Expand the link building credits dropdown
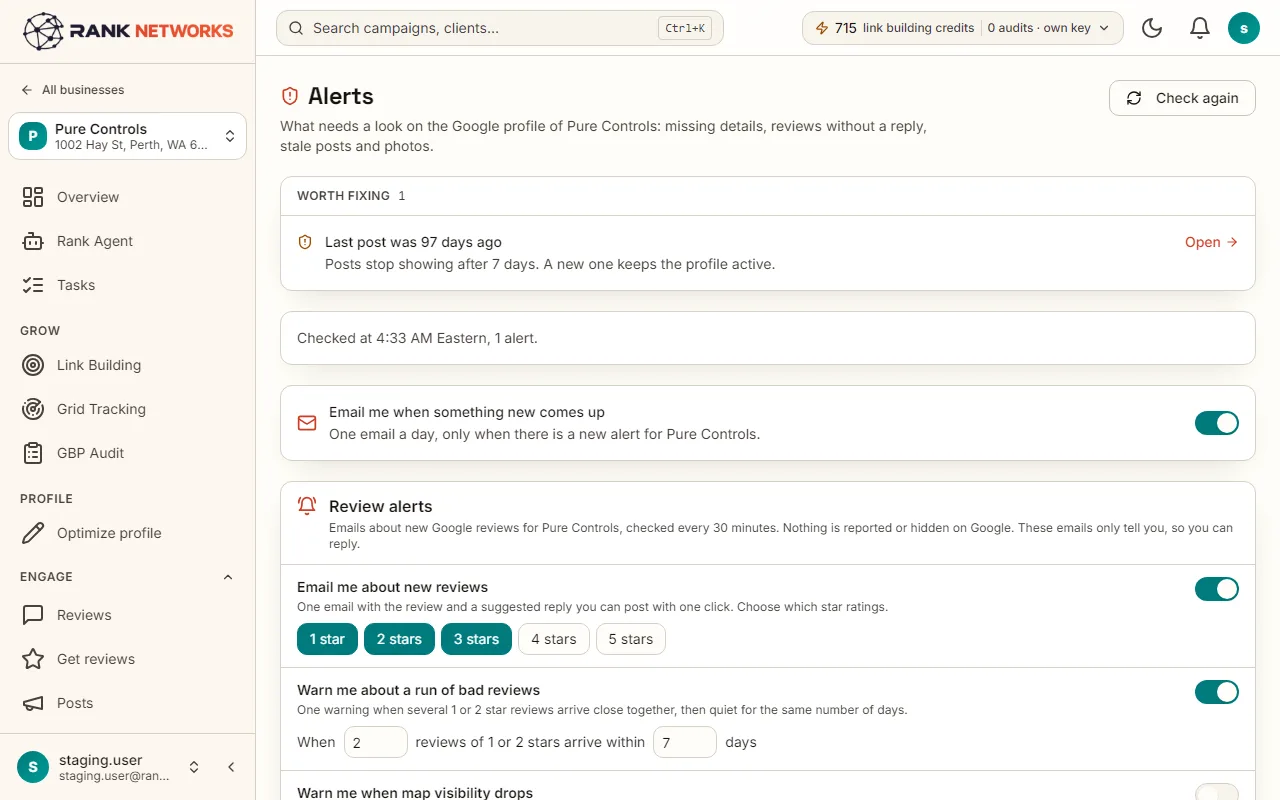The width and height of the screenshot is (1280, 800). [963, 28]
